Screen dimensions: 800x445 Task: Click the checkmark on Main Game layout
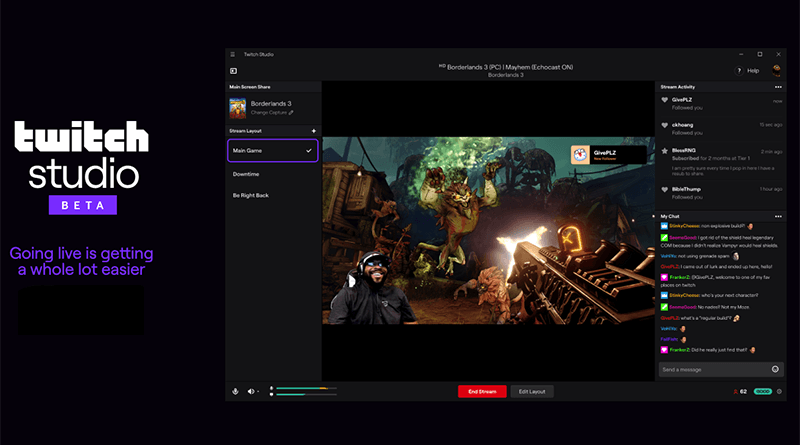(x=309, y=151)
